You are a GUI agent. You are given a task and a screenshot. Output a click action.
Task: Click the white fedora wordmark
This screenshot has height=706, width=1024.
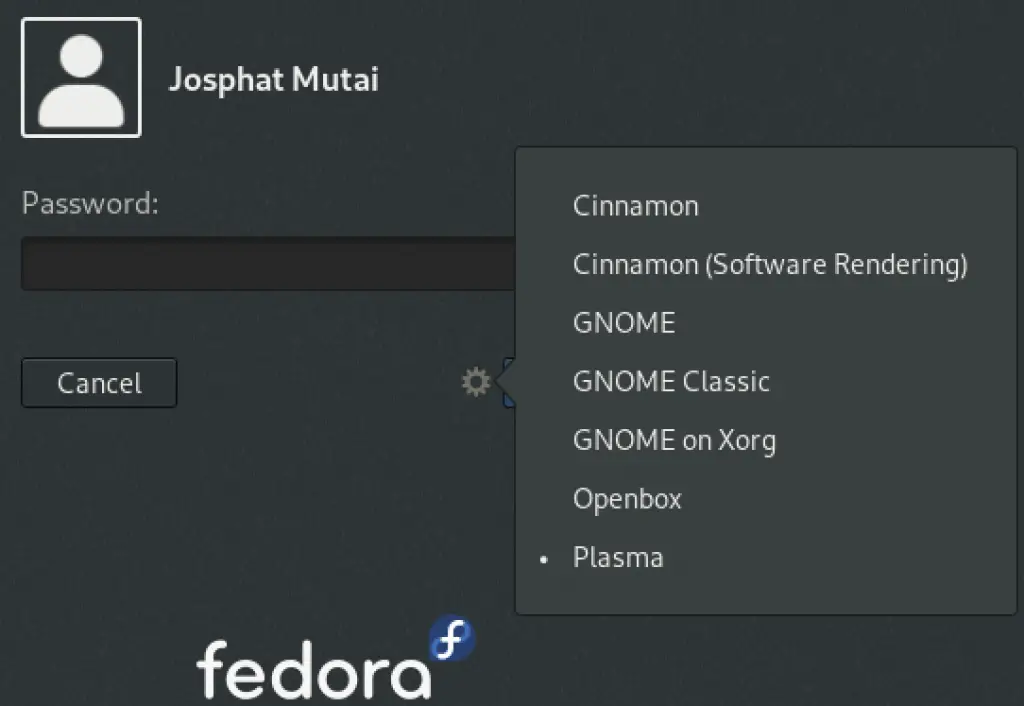[313, 670]
